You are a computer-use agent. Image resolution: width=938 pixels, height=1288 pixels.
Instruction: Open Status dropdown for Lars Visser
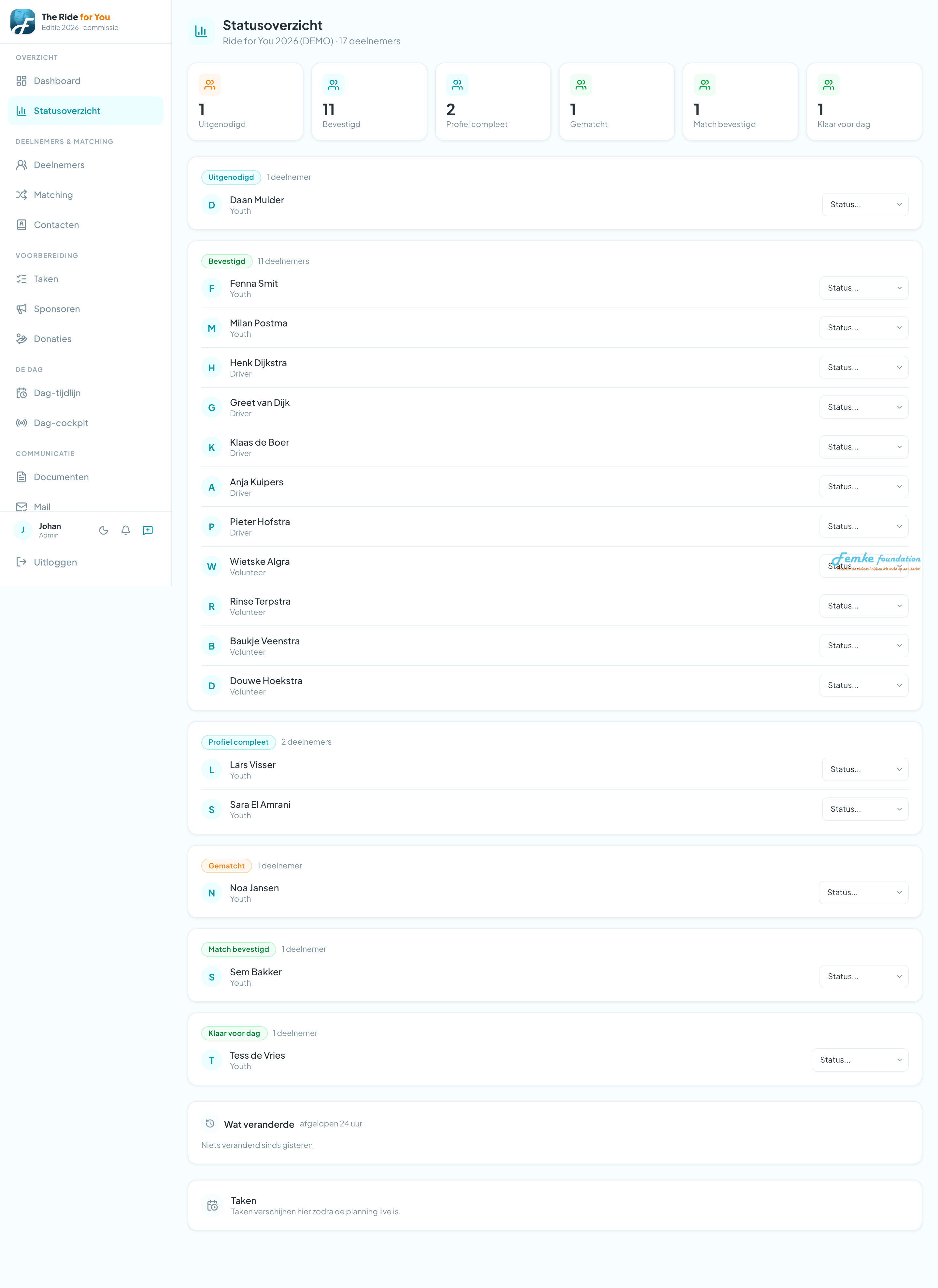pyautogui.click(x=865, y=769)
